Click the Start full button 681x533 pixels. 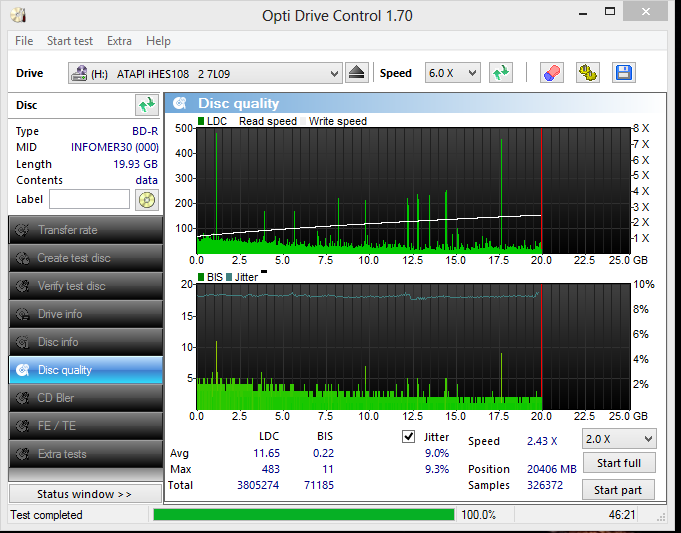tap(618, 463)
